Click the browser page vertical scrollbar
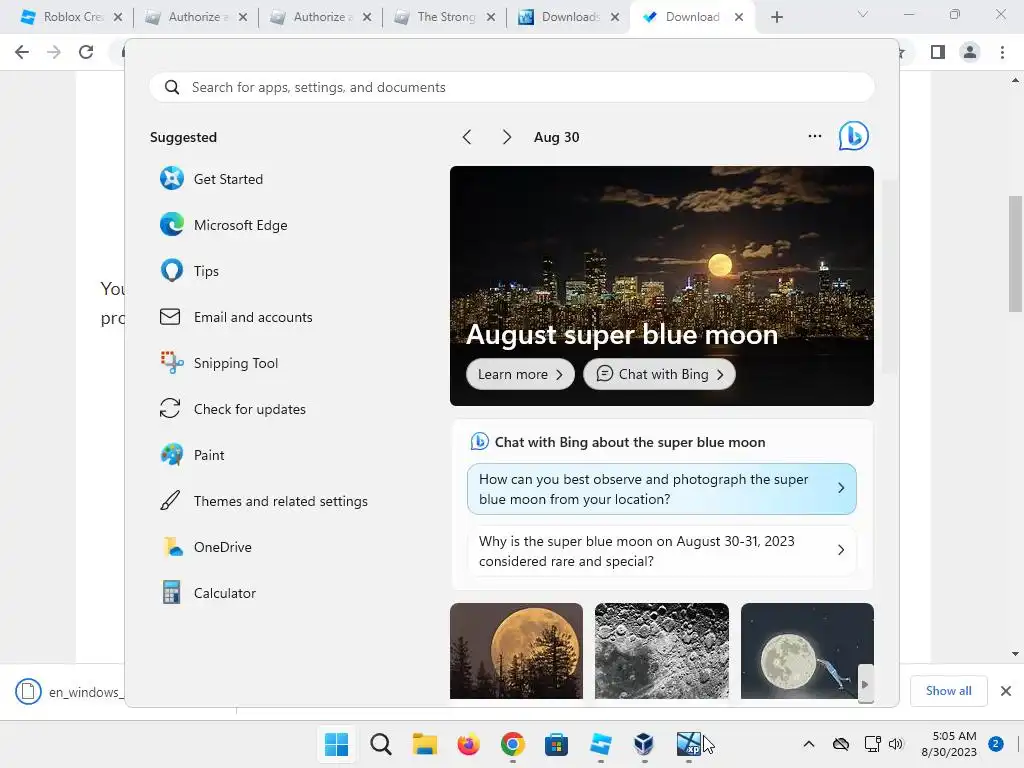The height and width of the screenshot is (768, 1024). [1016, 255]
